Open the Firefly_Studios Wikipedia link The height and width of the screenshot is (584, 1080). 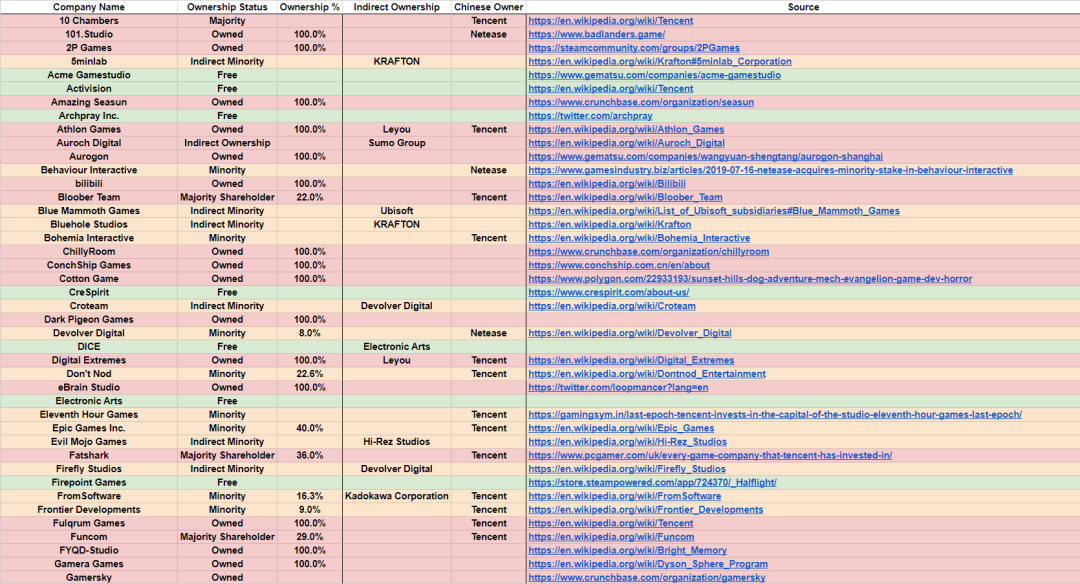click(627, 469)
